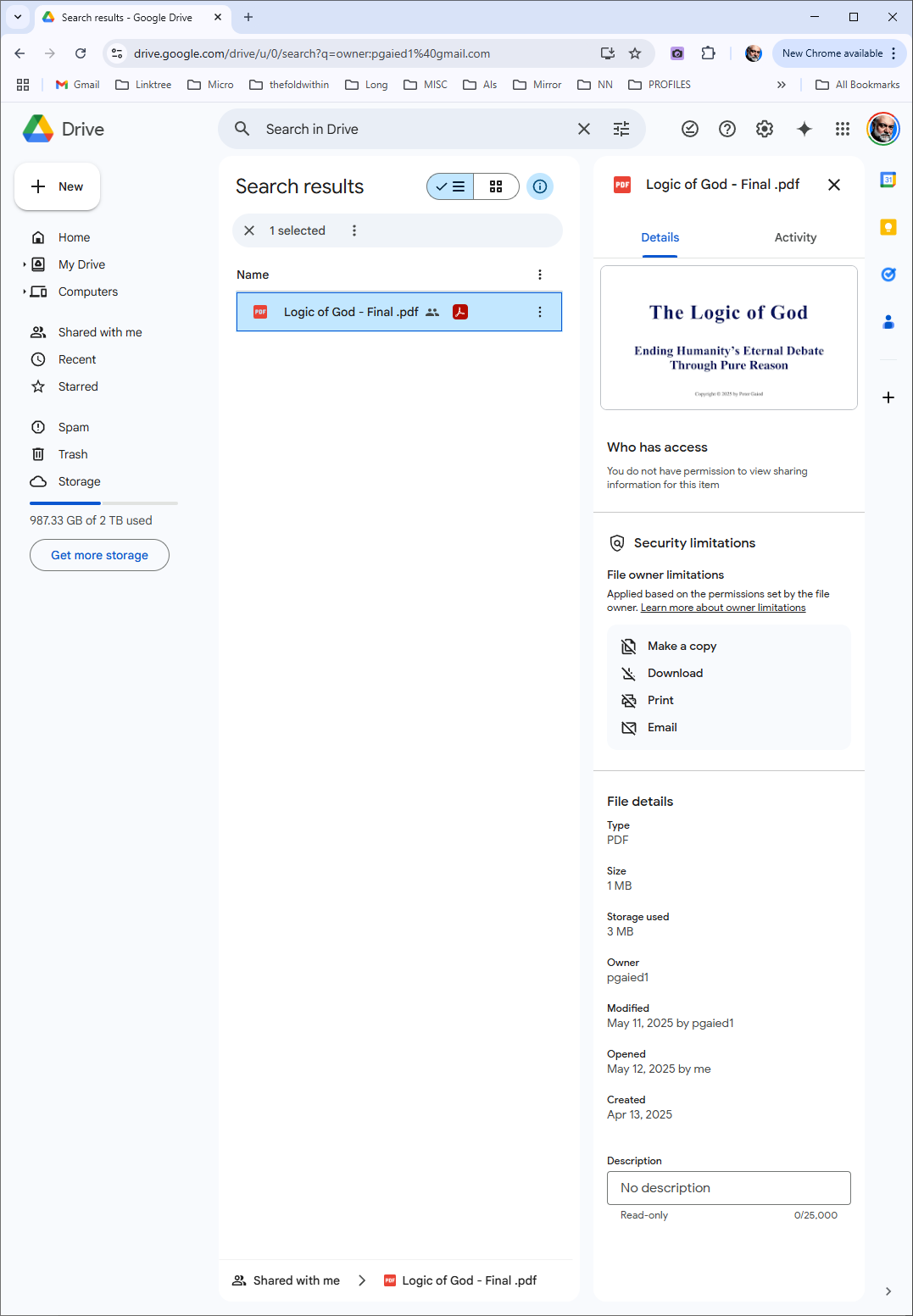
Task: Select the Logic of God - Final .pdf row
Action: [x=399, y=312]
